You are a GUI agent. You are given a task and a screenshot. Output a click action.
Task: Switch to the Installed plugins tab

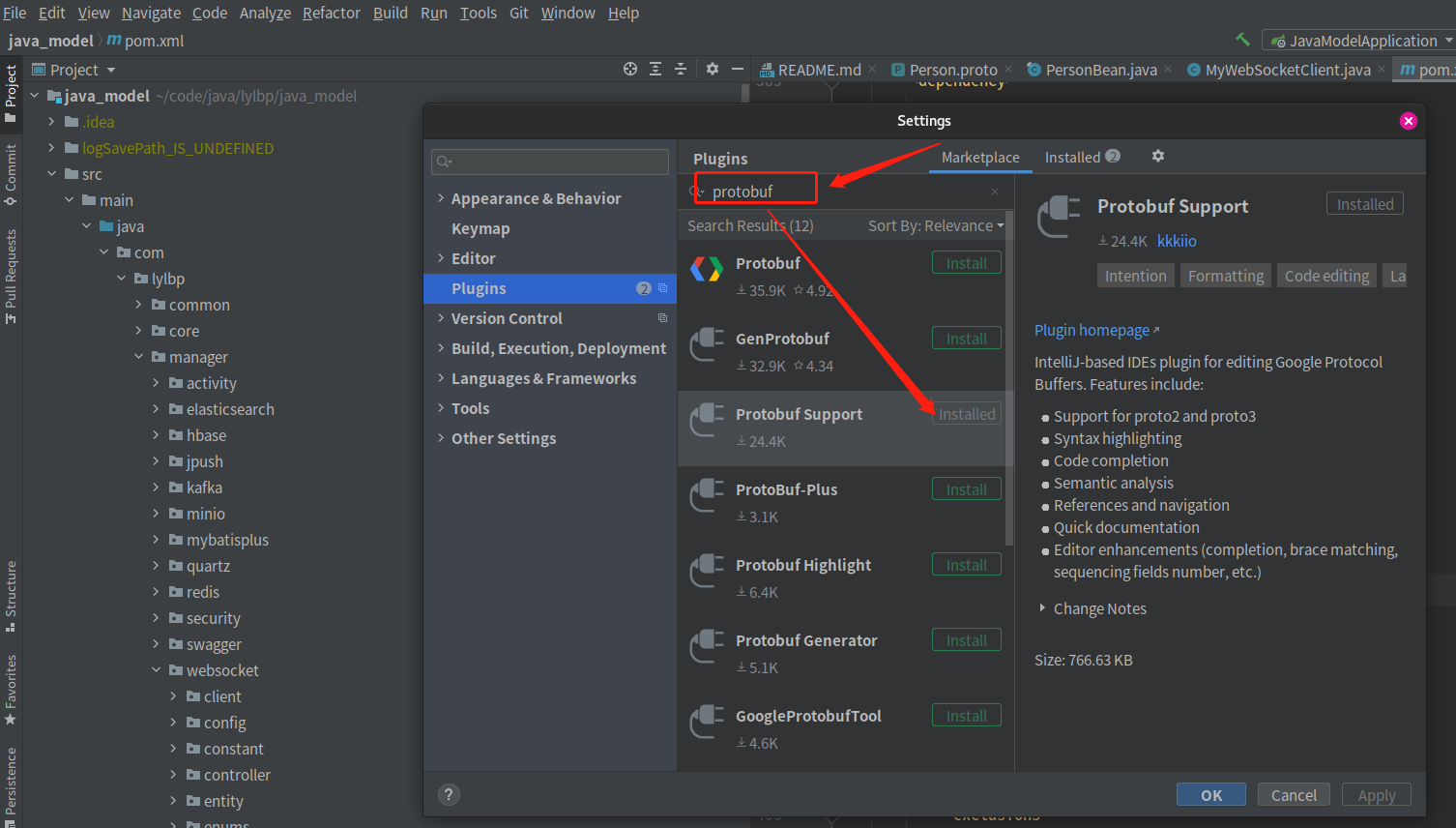click(1082, 157)
